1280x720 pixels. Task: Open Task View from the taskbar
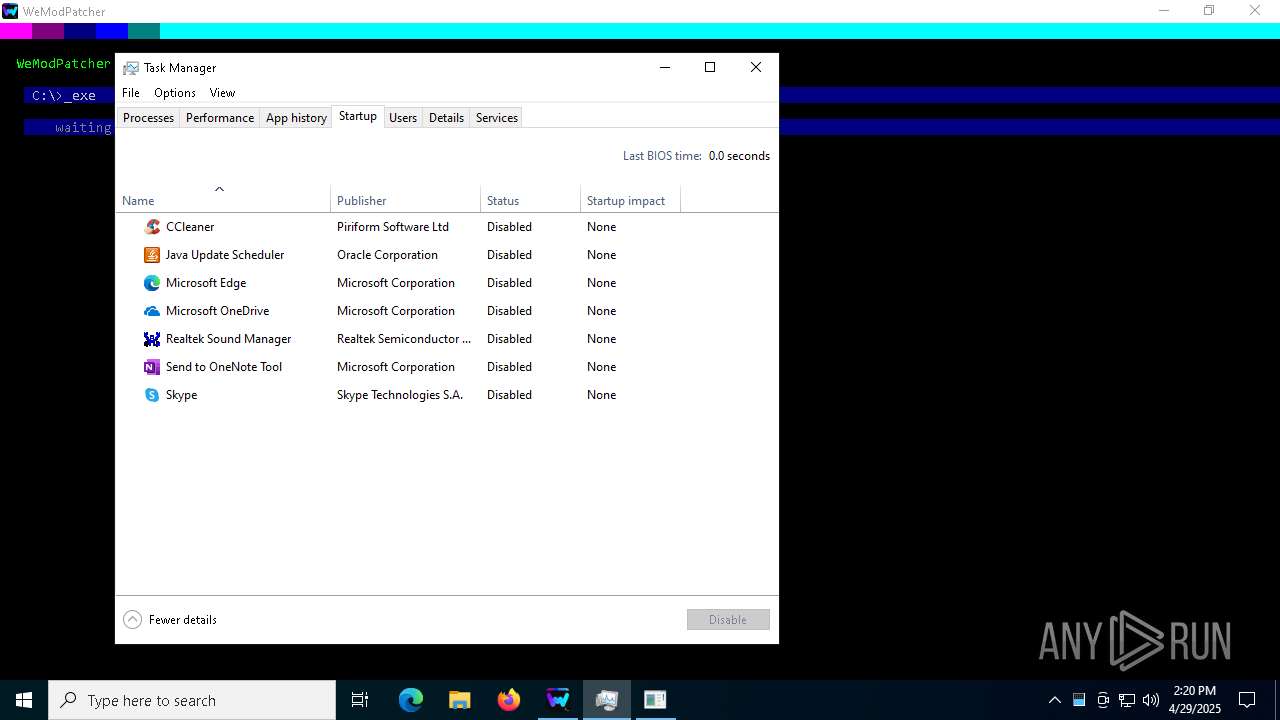(x=360, y=700)
